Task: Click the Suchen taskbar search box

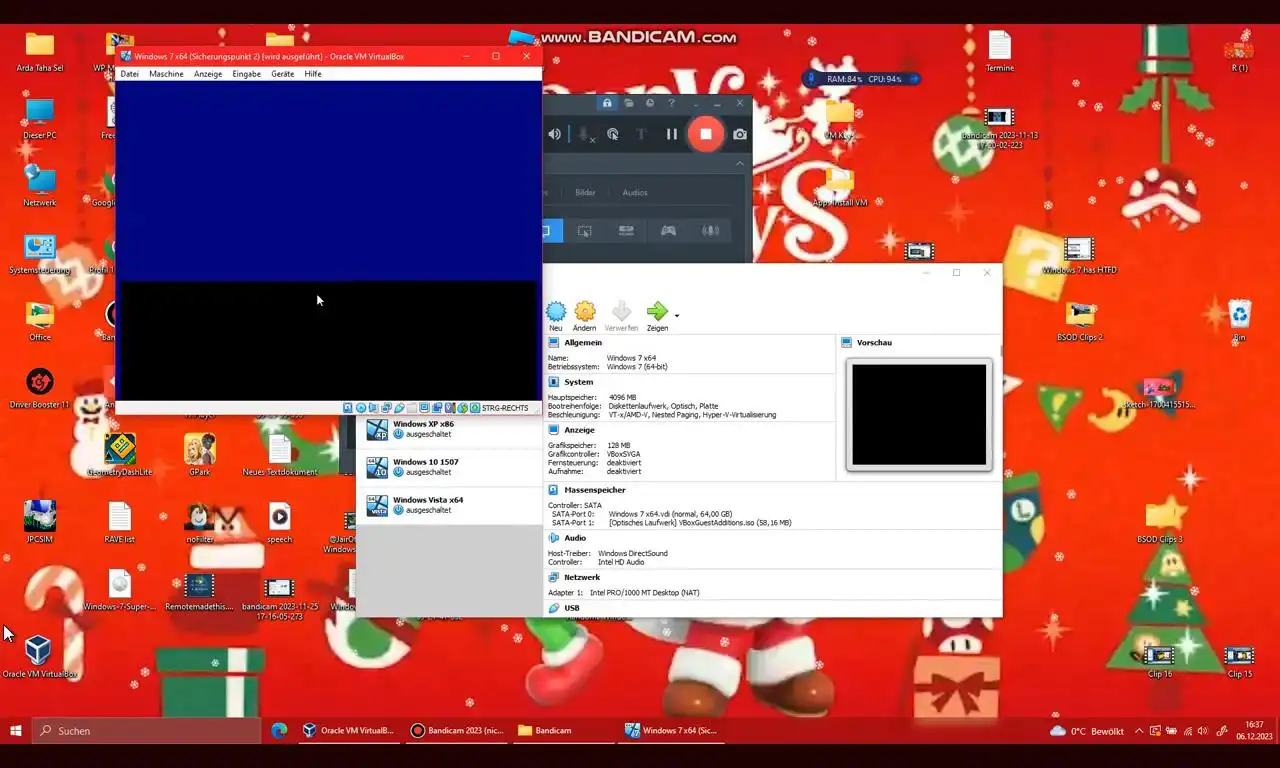Action: click(x=146, y=731)
